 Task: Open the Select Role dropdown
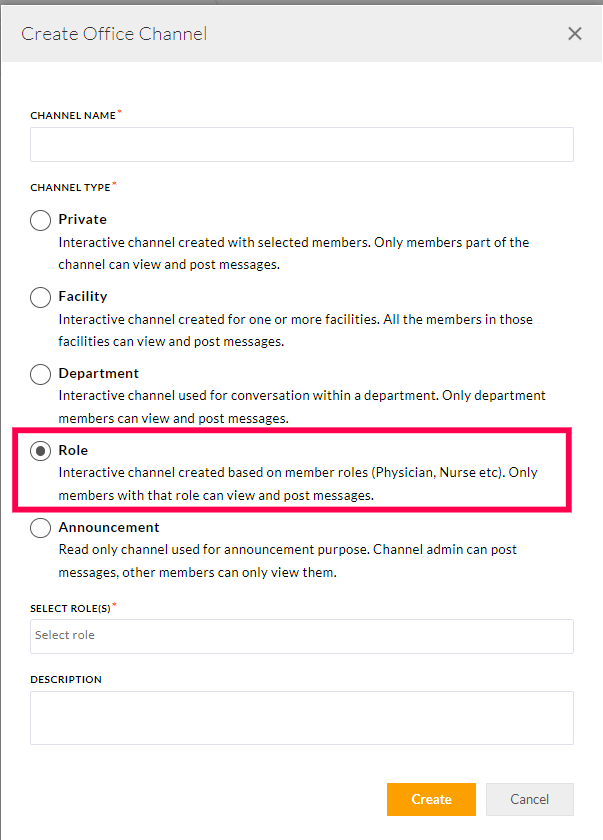[300, 636]
